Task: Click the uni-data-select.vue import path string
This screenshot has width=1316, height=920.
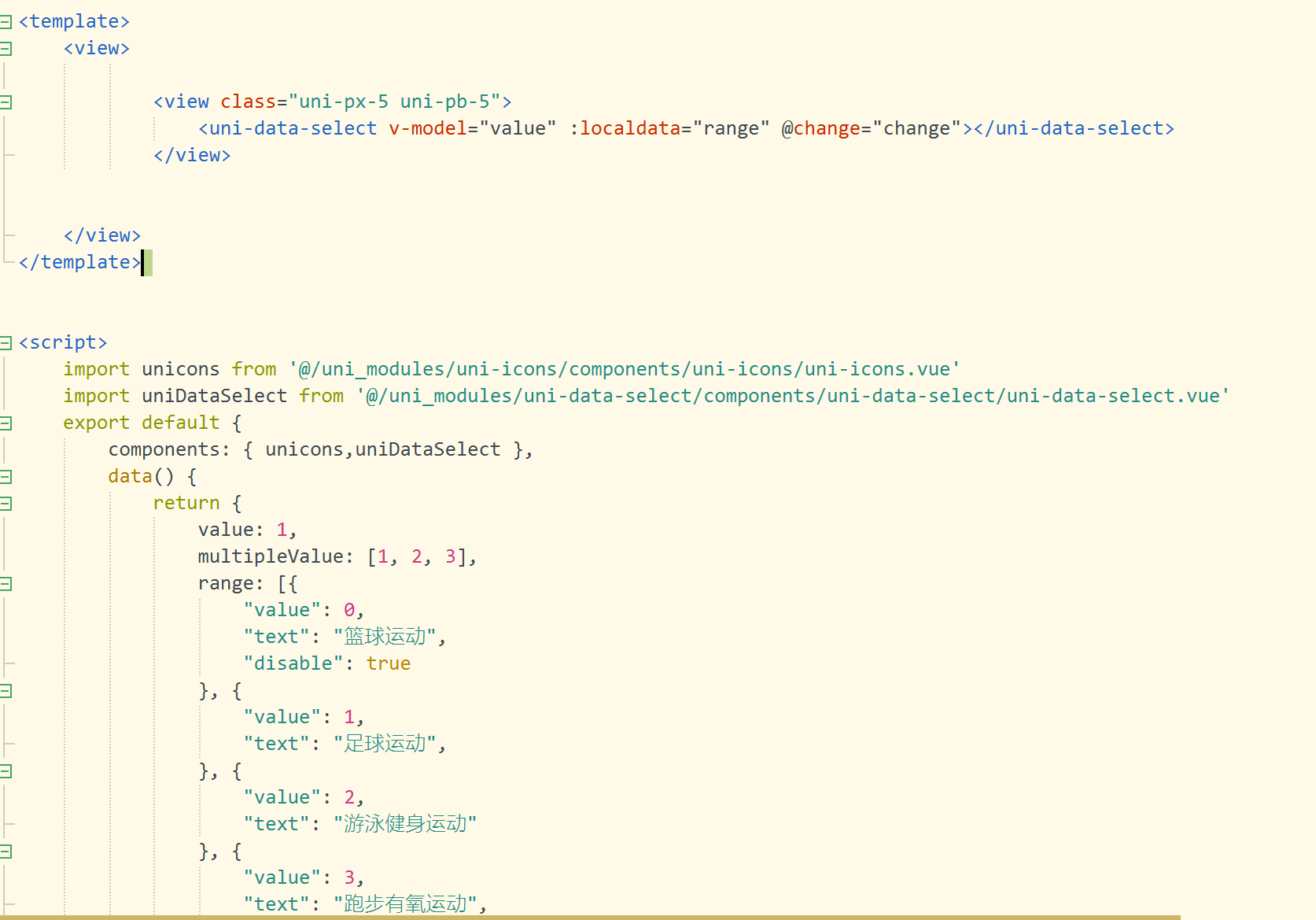Action: click(792, 396)
